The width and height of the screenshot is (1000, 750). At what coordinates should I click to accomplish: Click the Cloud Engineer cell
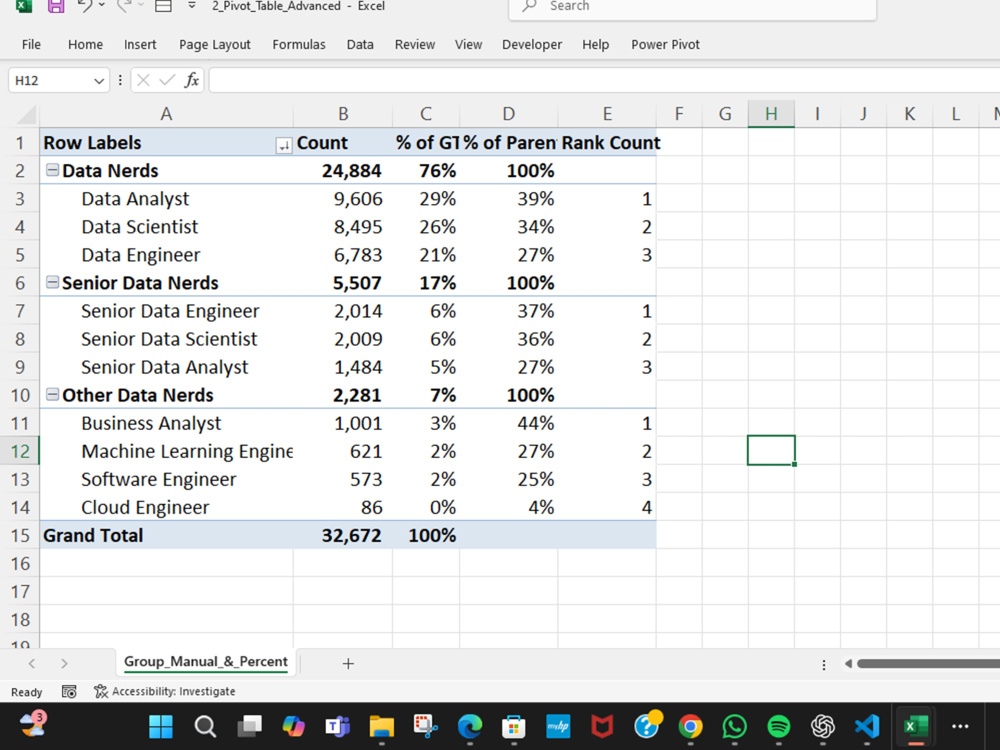coord(166,507)
